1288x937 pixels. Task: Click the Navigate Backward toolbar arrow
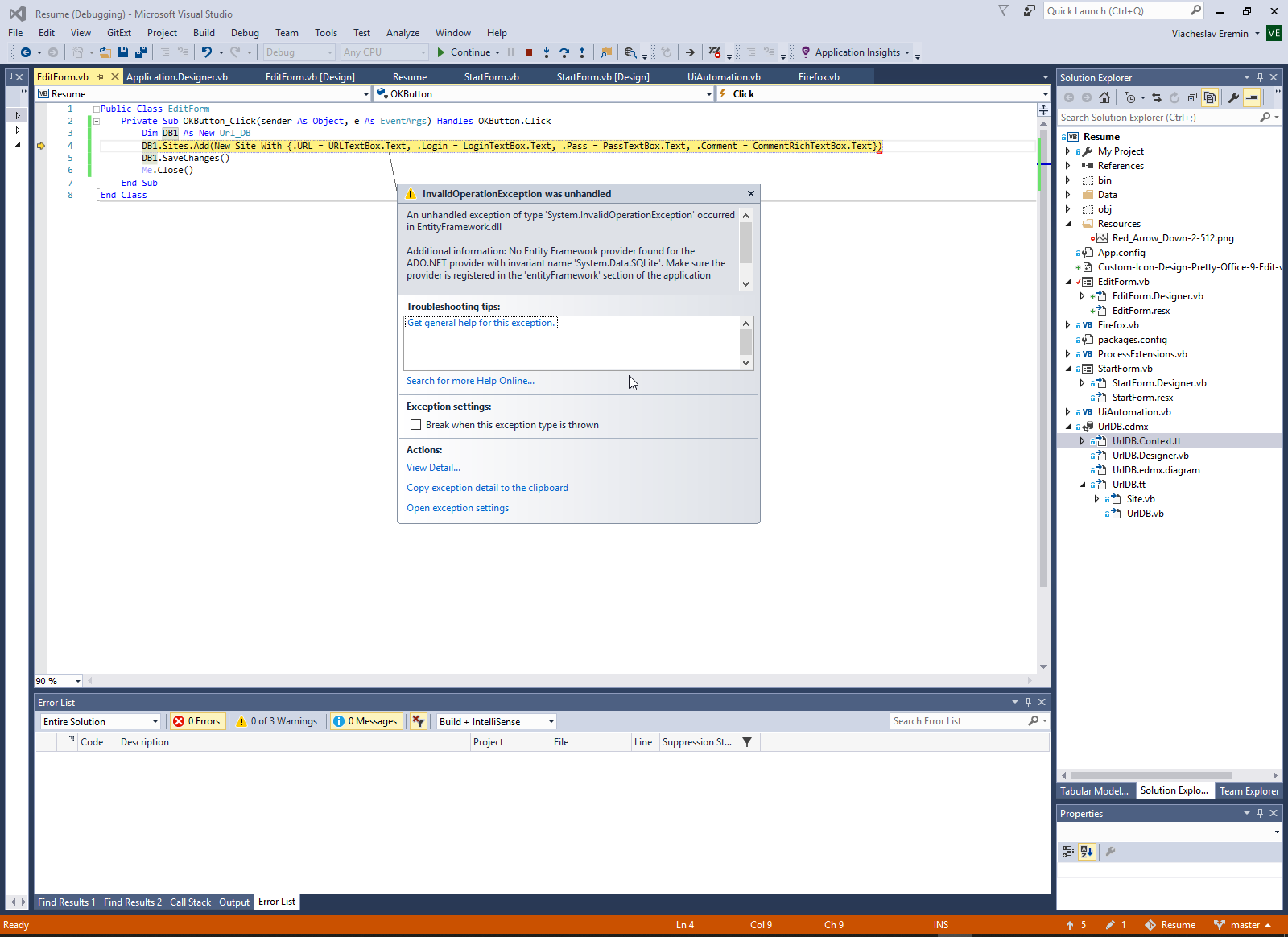pyautogui.click(x=26, y=52)
